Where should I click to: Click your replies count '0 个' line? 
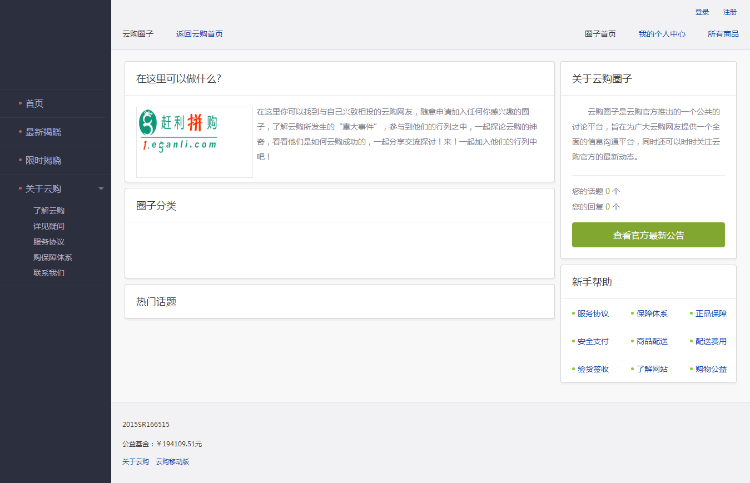click(x=596, y=207)
